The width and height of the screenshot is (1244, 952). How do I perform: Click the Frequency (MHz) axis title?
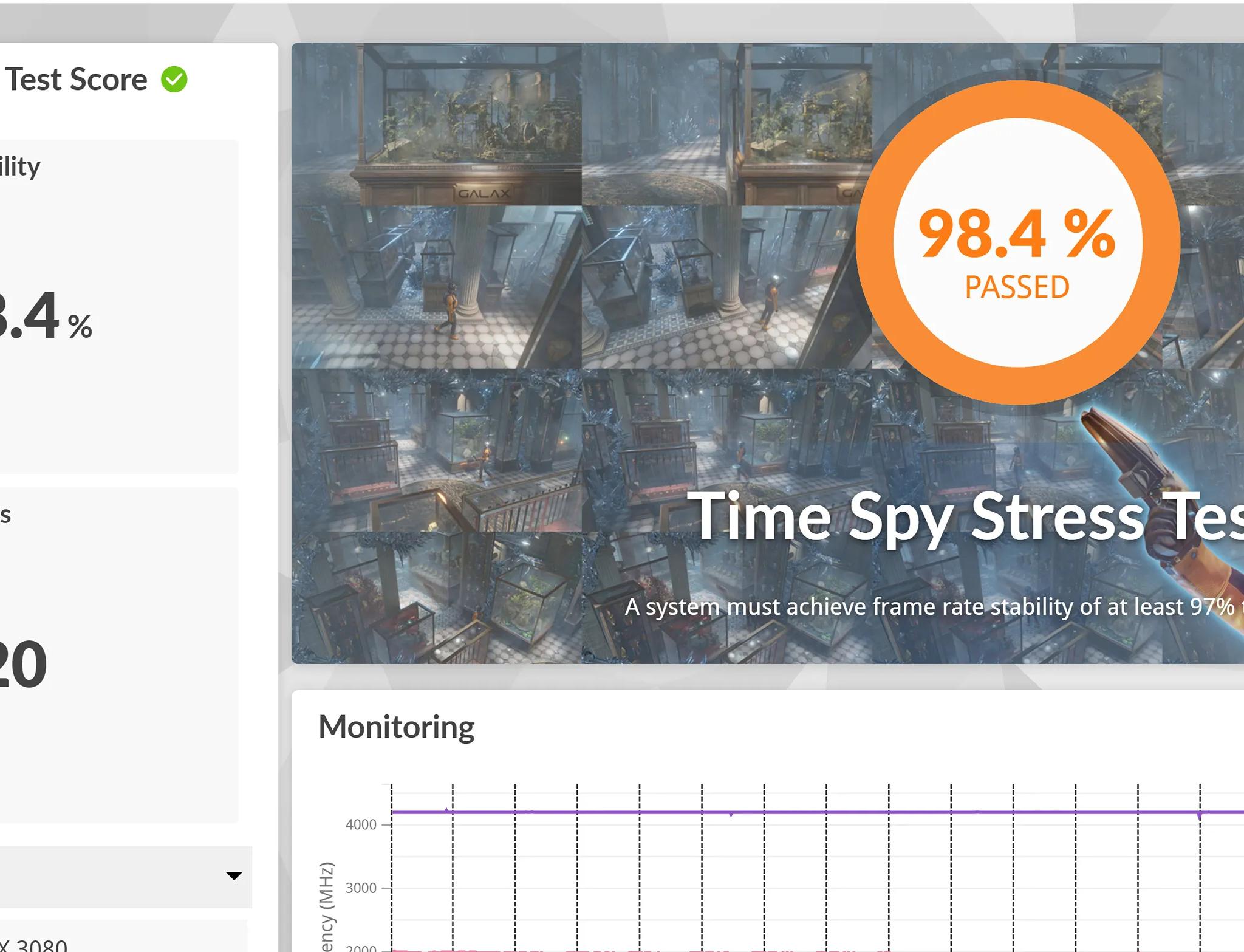pos(327,905)
